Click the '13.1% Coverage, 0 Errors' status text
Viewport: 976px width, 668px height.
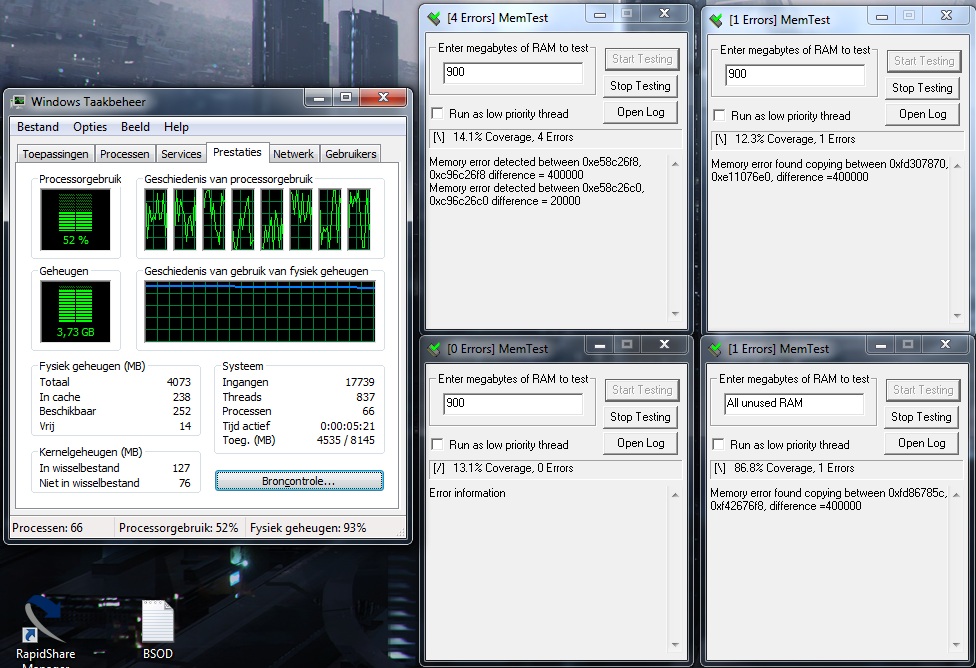pyautogui.click(x=513, y=468)
